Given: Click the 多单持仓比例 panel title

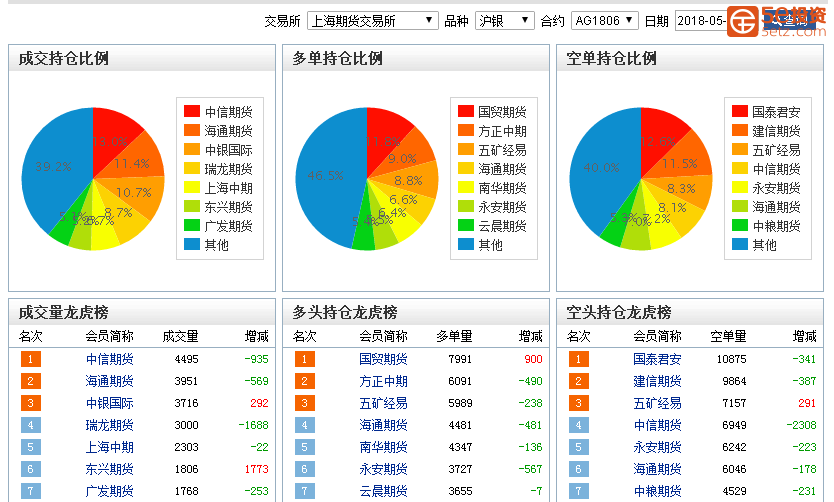Looking at the screenshot, I should point(337,58).
